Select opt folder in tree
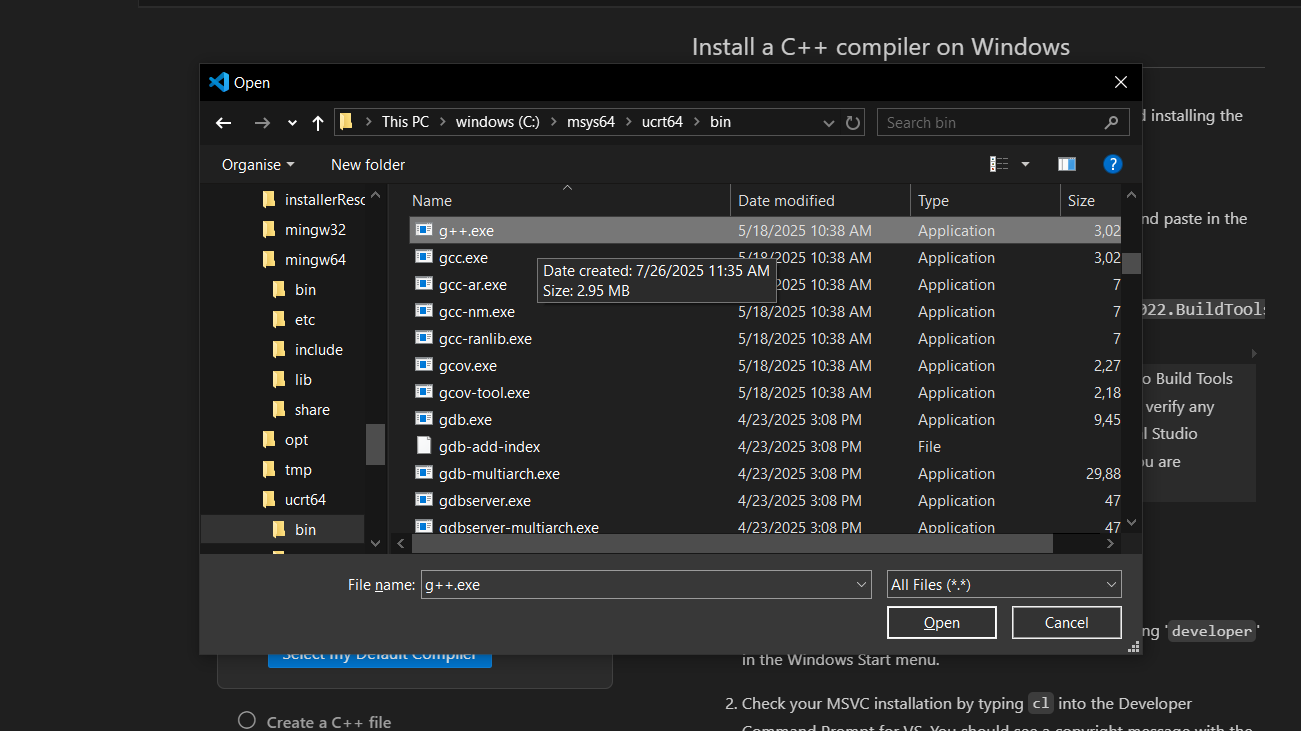 pos(285,440)
